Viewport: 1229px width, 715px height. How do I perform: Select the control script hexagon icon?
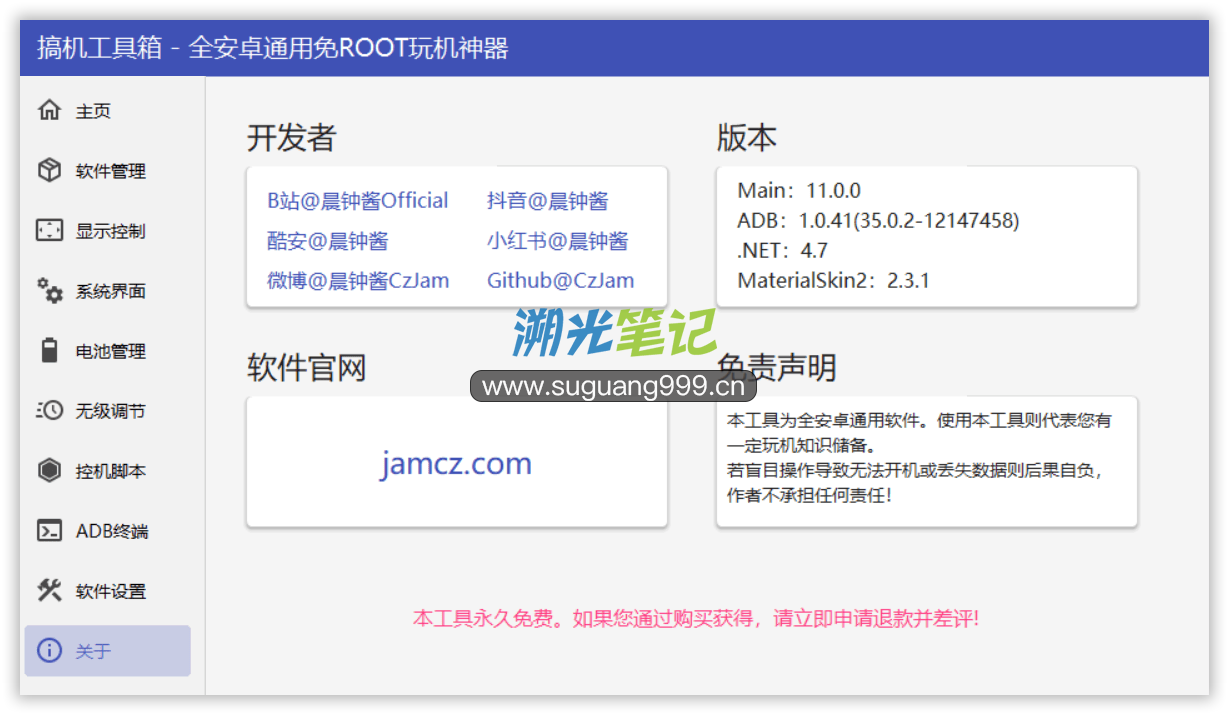[x=49, y=471]
